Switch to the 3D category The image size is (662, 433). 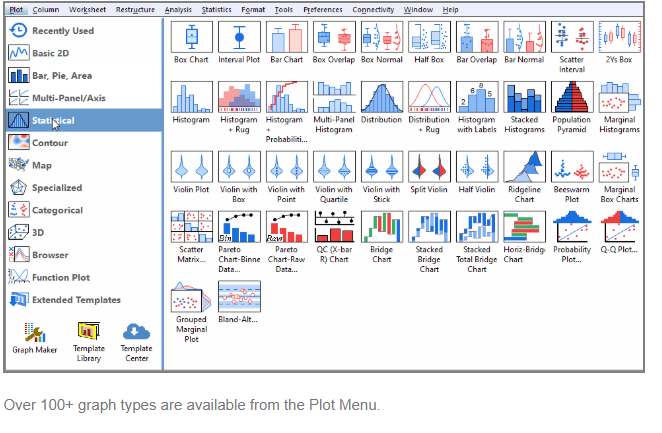coord(84,232)
